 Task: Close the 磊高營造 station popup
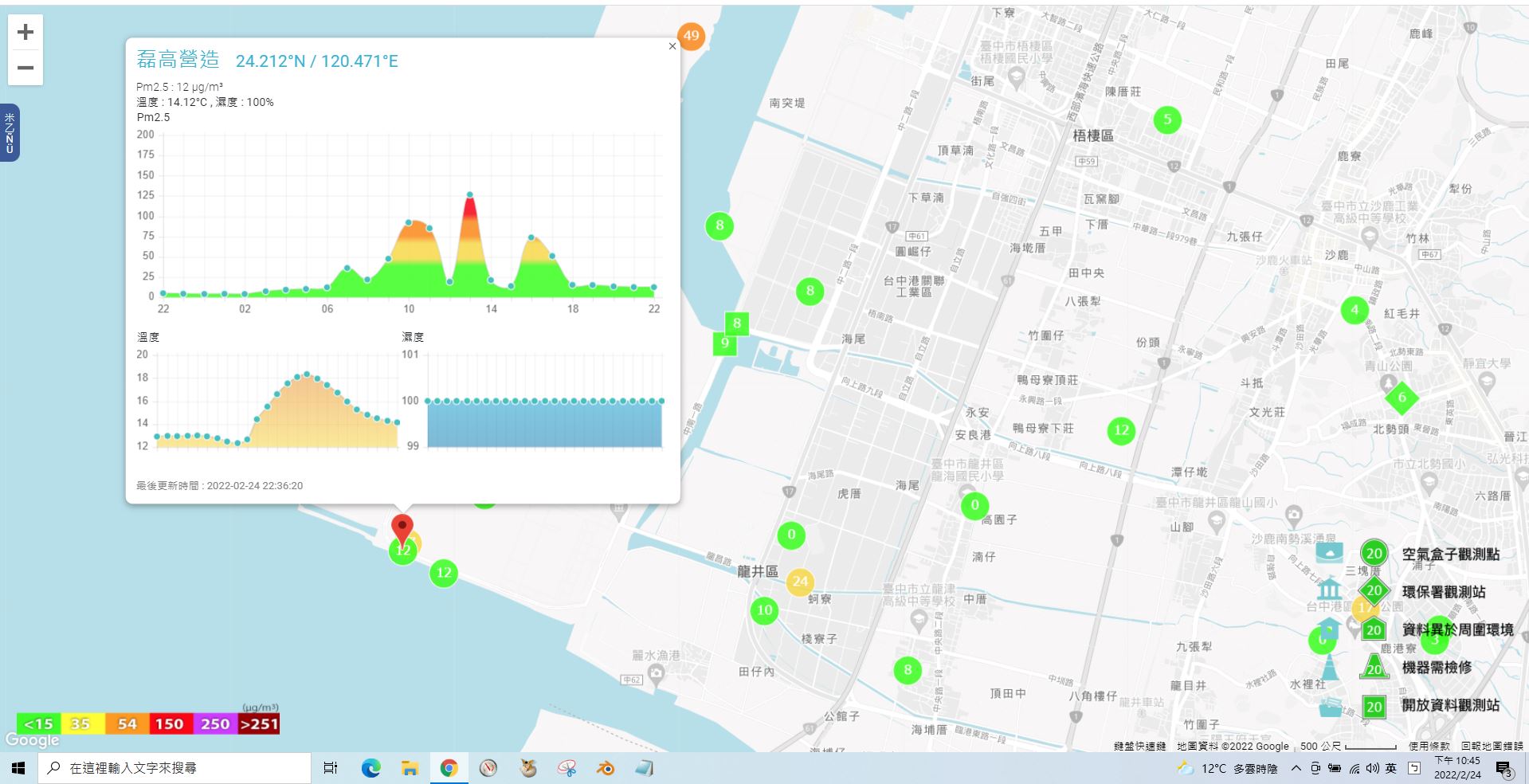coord(672,46)
